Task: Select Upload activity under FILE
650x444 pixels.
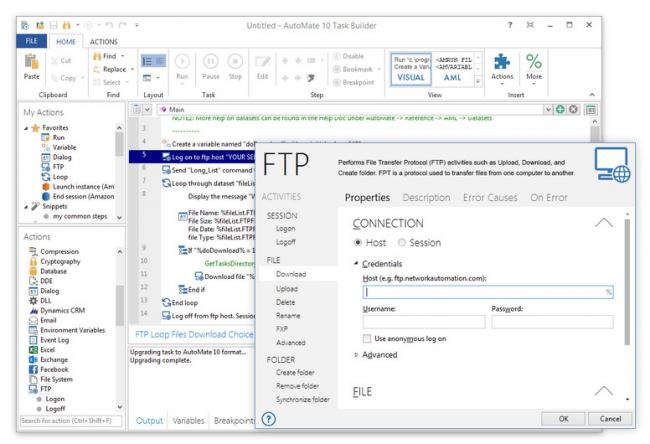Action: [x=287, y=289]
